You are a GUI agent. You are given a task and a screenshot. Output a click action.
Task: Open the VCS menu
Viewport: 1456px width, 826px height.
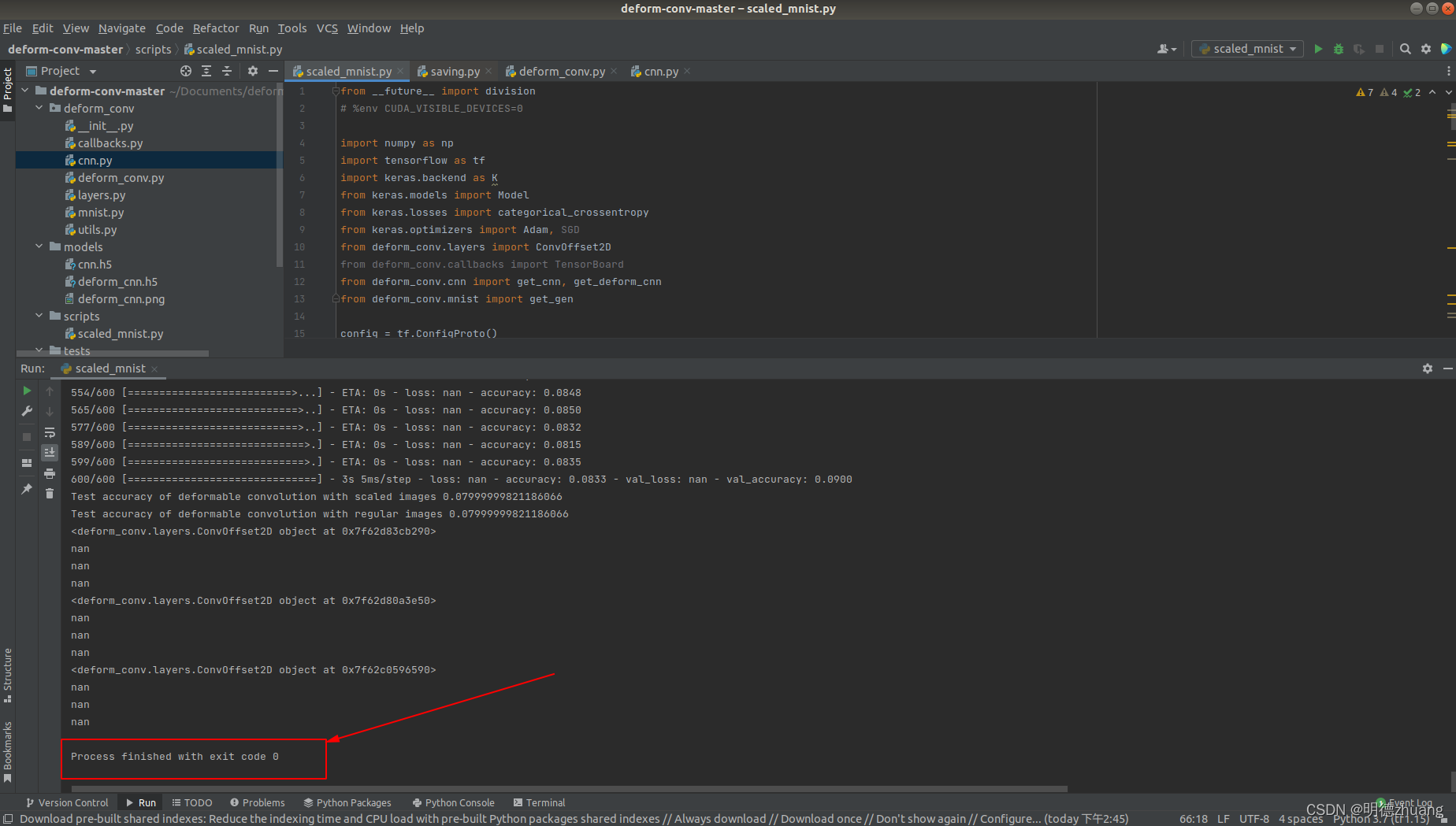coord(327,28)
